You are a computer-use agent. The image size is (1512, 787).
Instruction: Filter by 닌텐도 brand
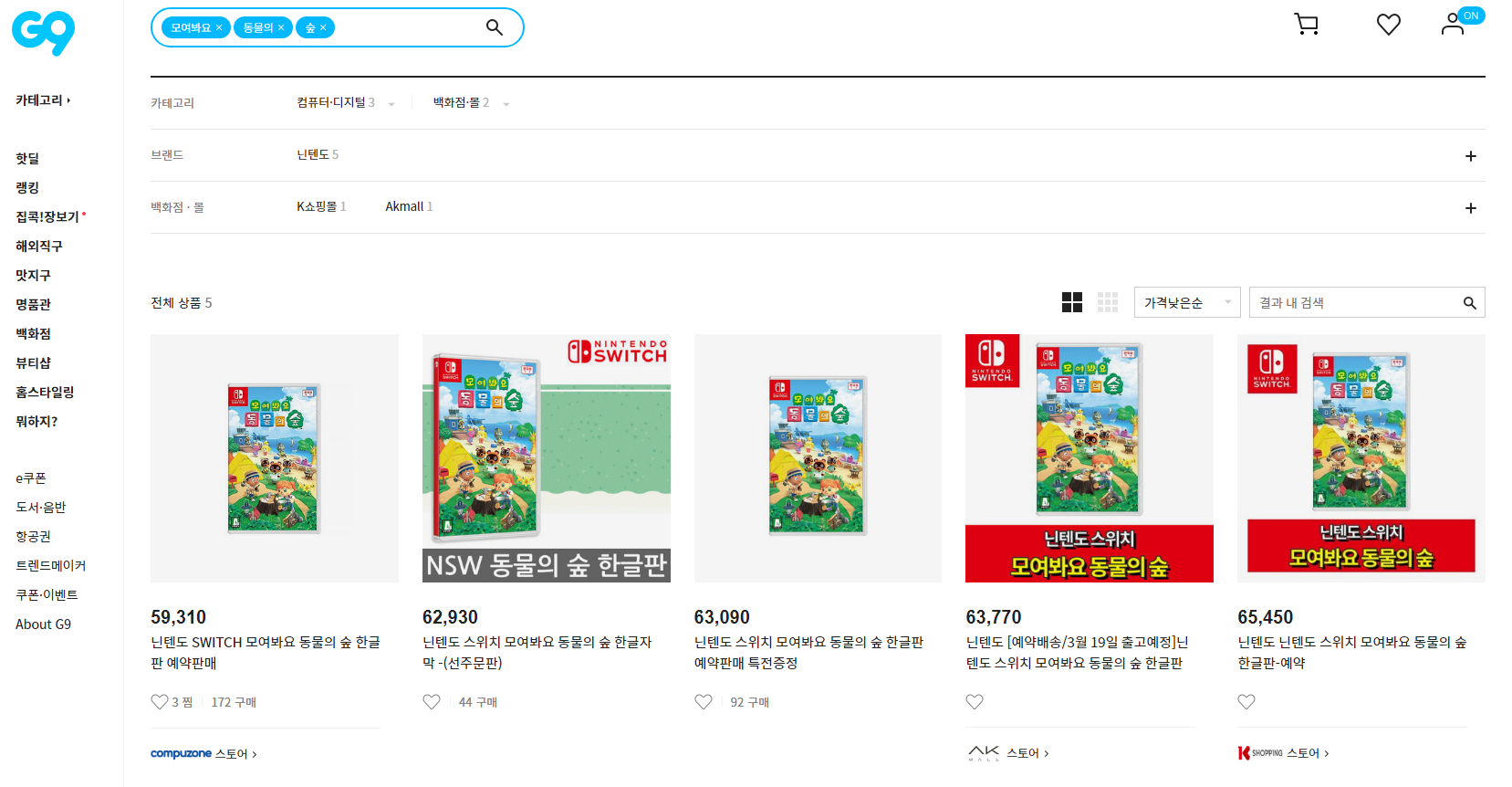318,155
